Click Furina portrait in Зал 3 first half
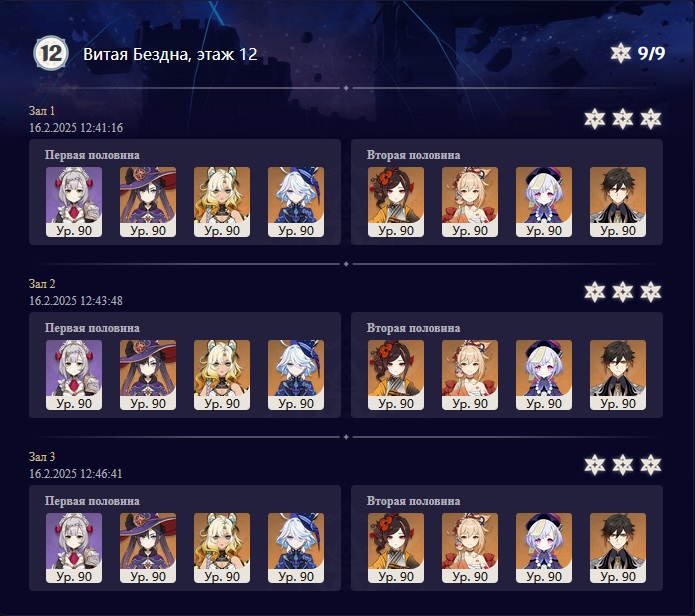The height and width of the screenshot is (616, 695). point(296,548)
